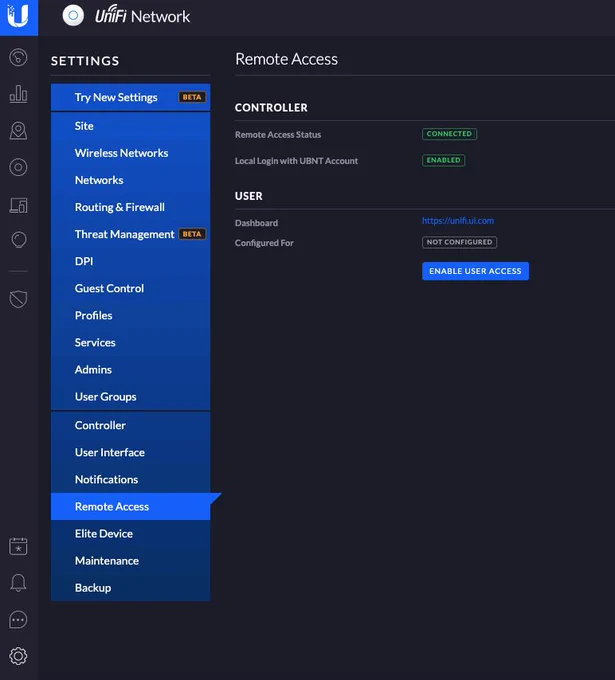This screenshot has width=615, height=680.
Task: Open Admins settings
Action: (x=131, y=369)
